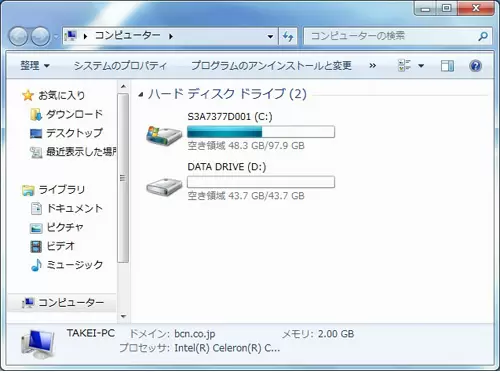The width and height of the screenshot is (500, 373).
Task: Click the コンピューター icon in navigation pane
Action: click(x=28, y=303)
